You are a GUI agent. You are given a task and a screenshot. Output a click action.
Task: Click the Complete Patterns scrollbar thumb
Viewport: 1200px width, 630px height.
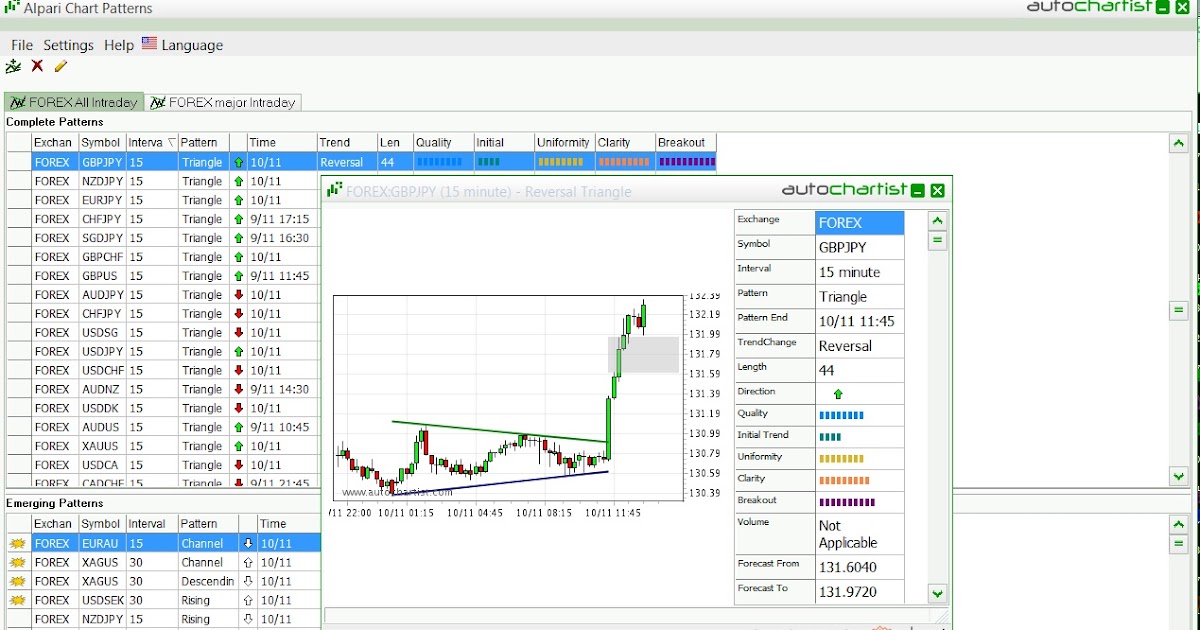tap(1178, 311)
